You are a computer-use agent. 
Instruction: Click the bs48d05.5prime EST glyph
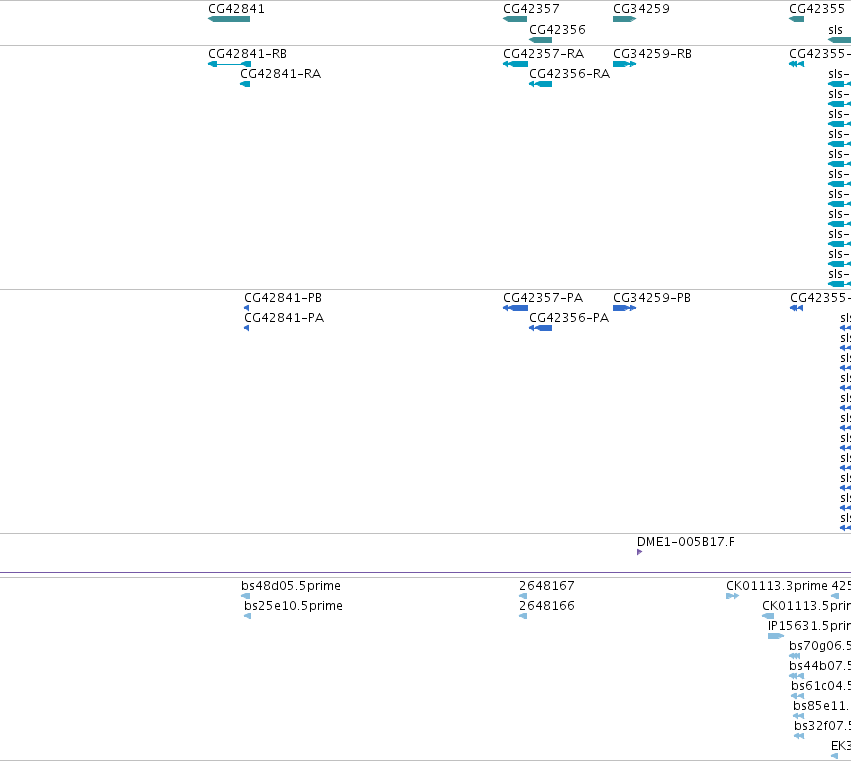246,596
